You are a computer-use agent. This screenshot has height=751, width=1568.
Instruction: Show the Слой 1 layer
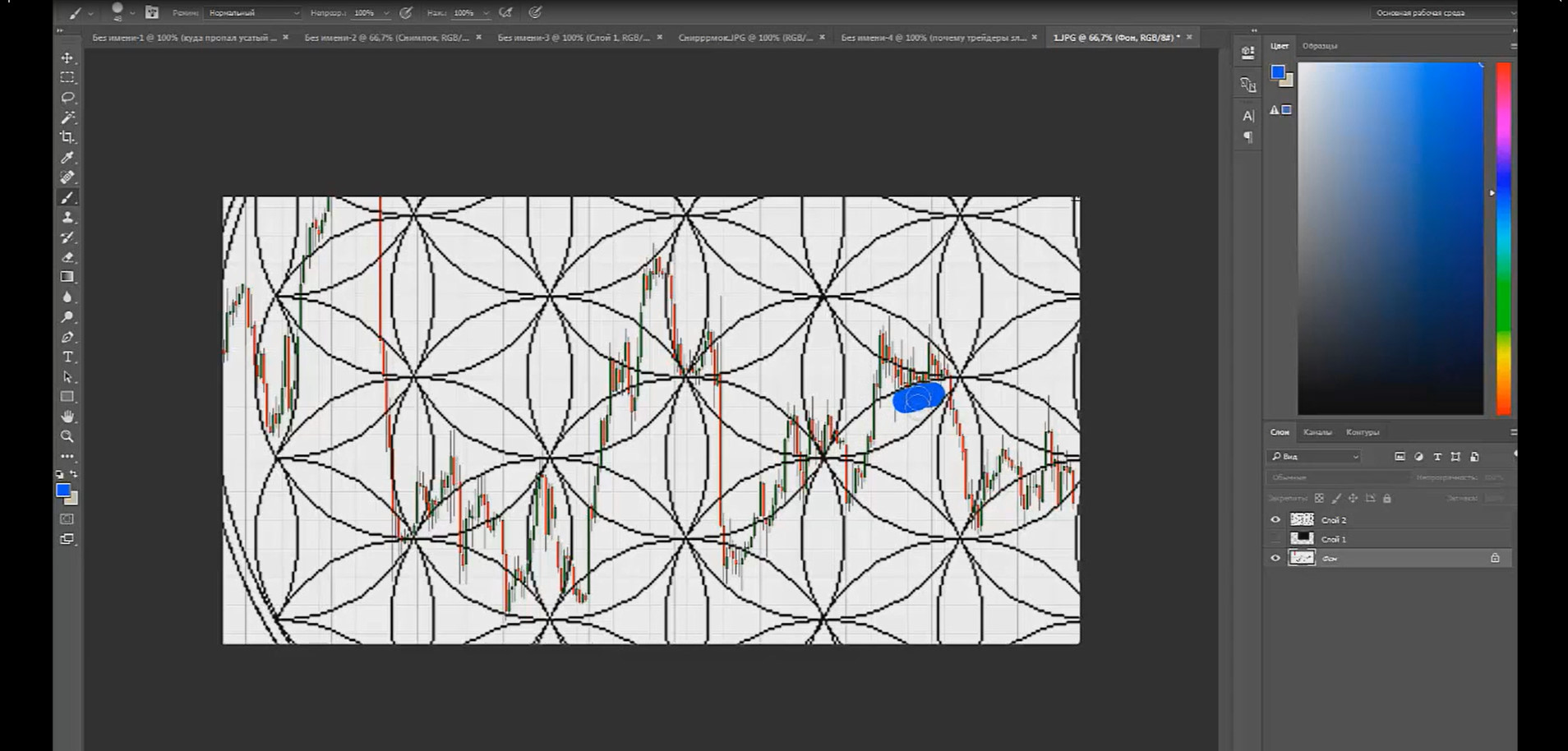(x=1275, y=539)
